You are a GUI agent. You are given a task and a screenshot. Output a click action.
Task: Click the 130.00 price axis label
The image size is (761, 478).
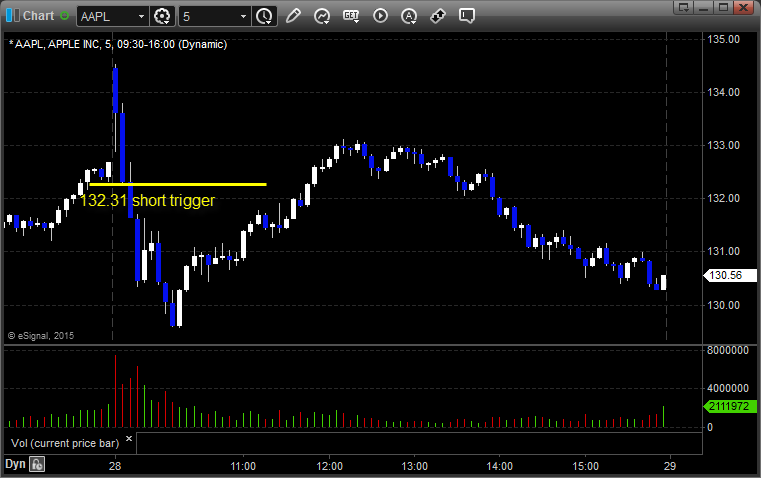click(724, 305)
